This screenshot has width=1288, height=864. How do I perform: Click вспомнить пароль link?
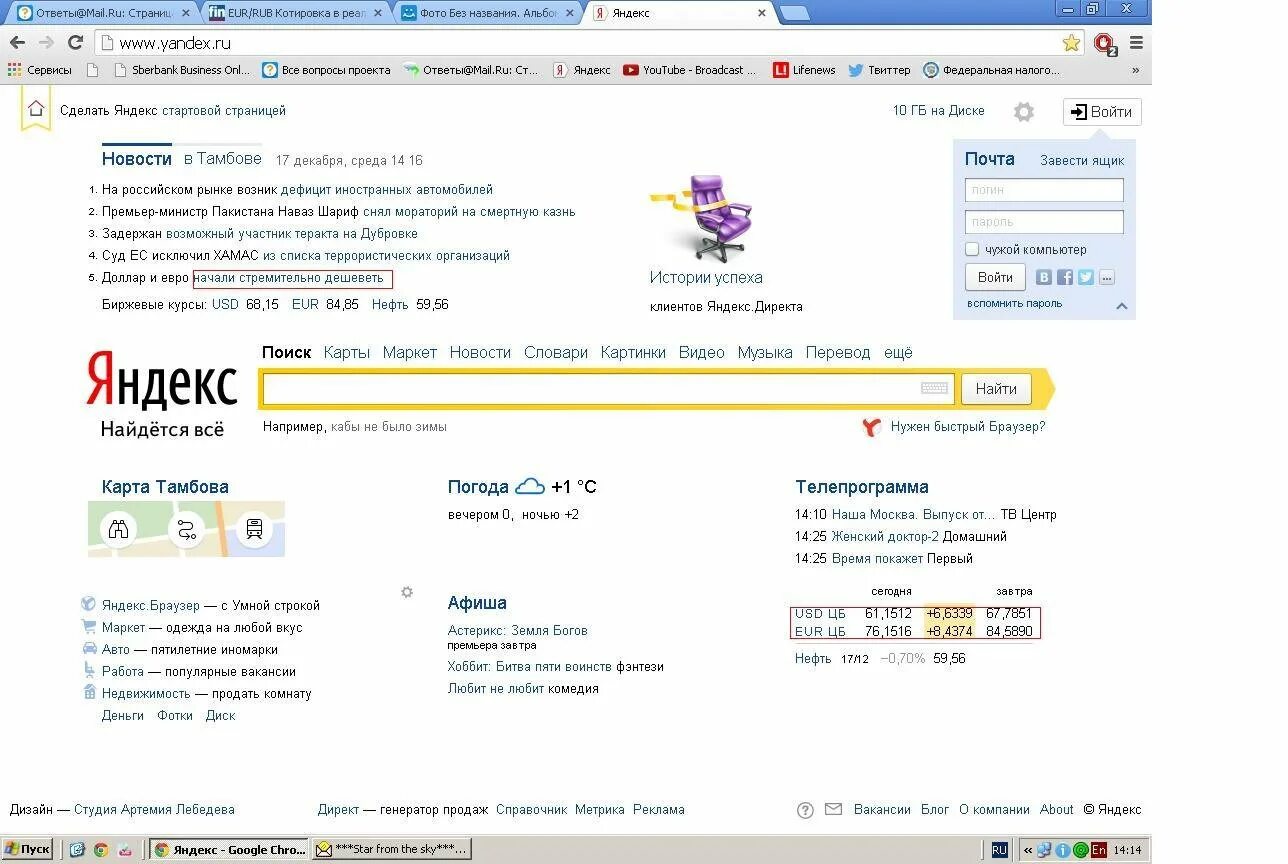click(x=1014, y=304)
